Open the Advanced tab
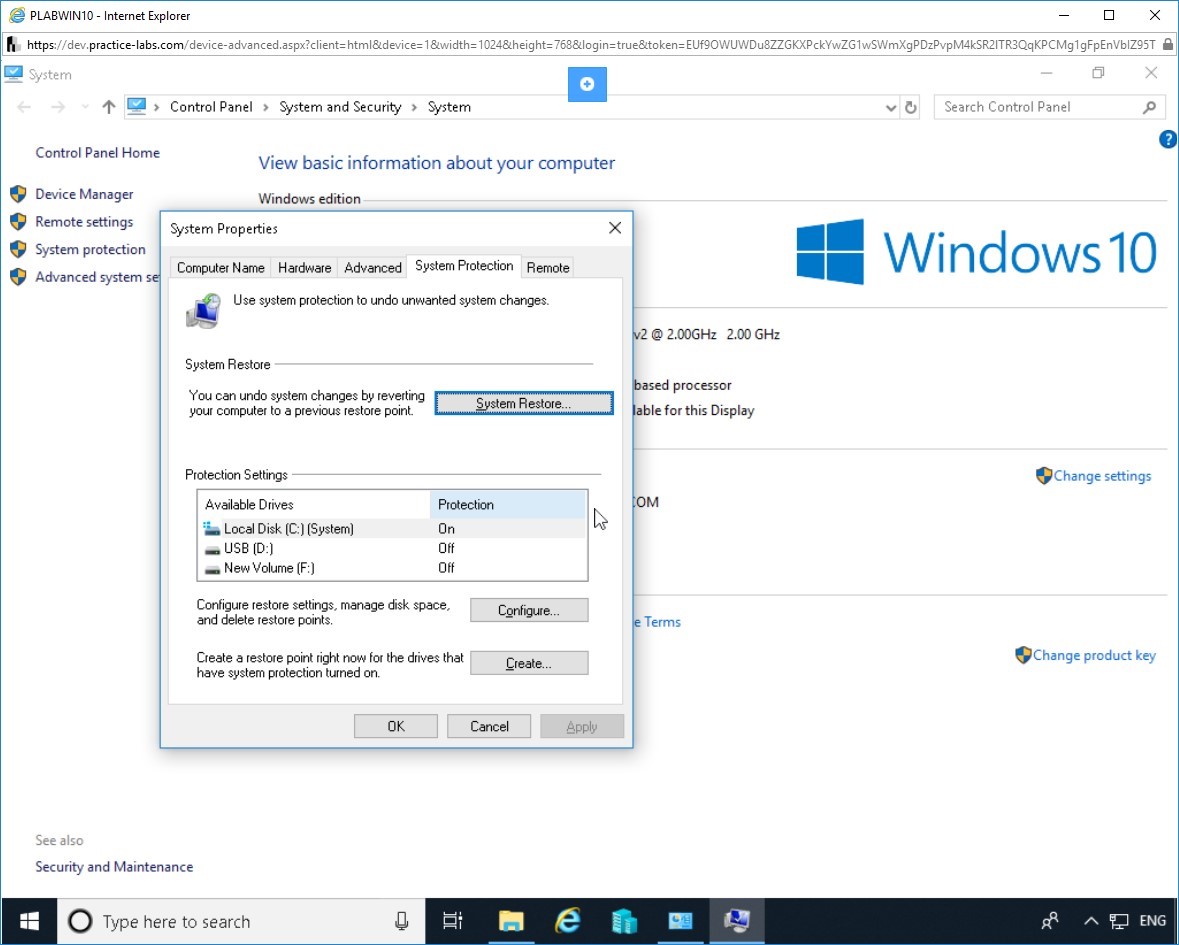1179x945 pixels. click(372, 268)
